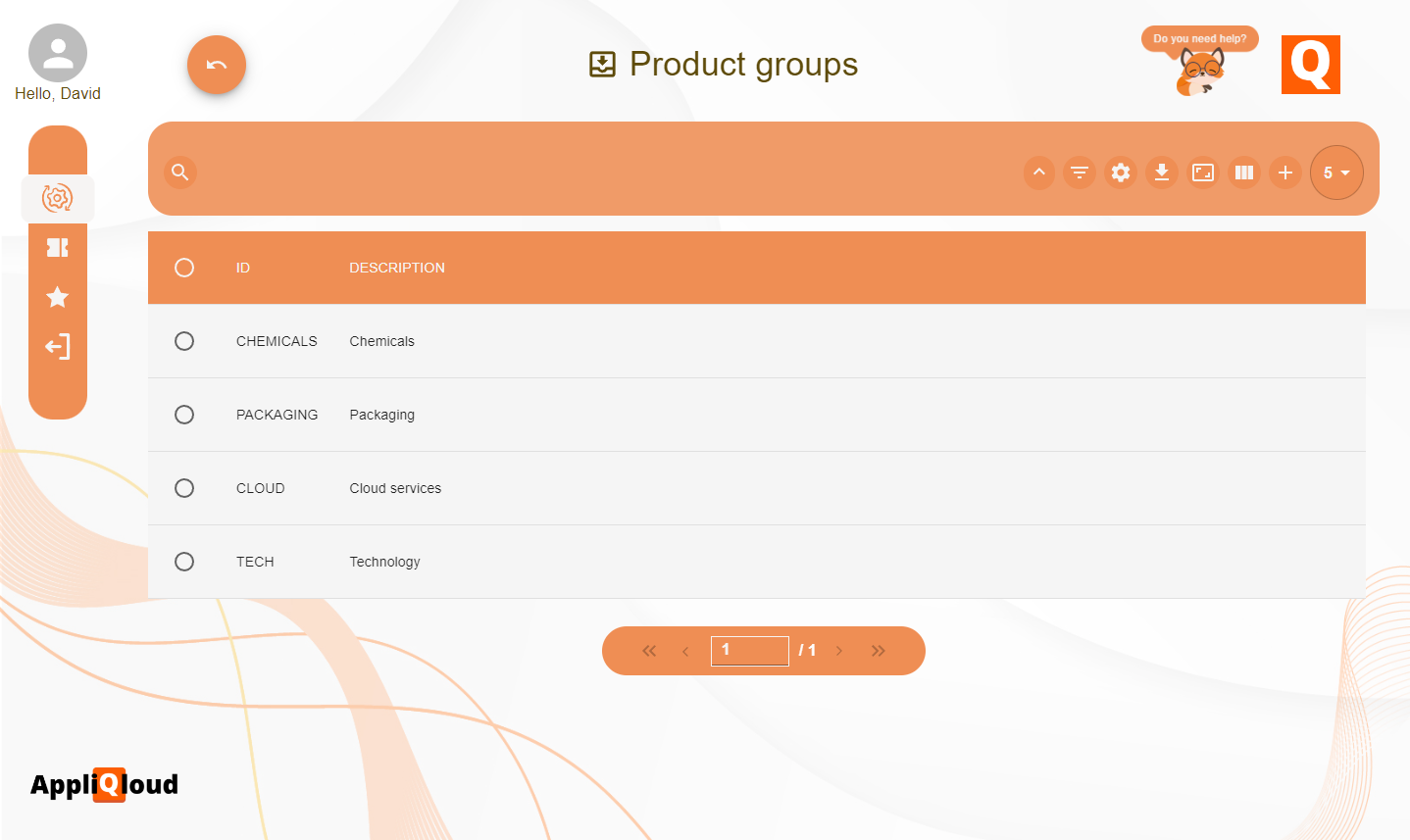This screenshot has width=1410, height=840.
Task: Open the settings module in the sidebar
Action: pyautogui.click(x=58, y=198)
